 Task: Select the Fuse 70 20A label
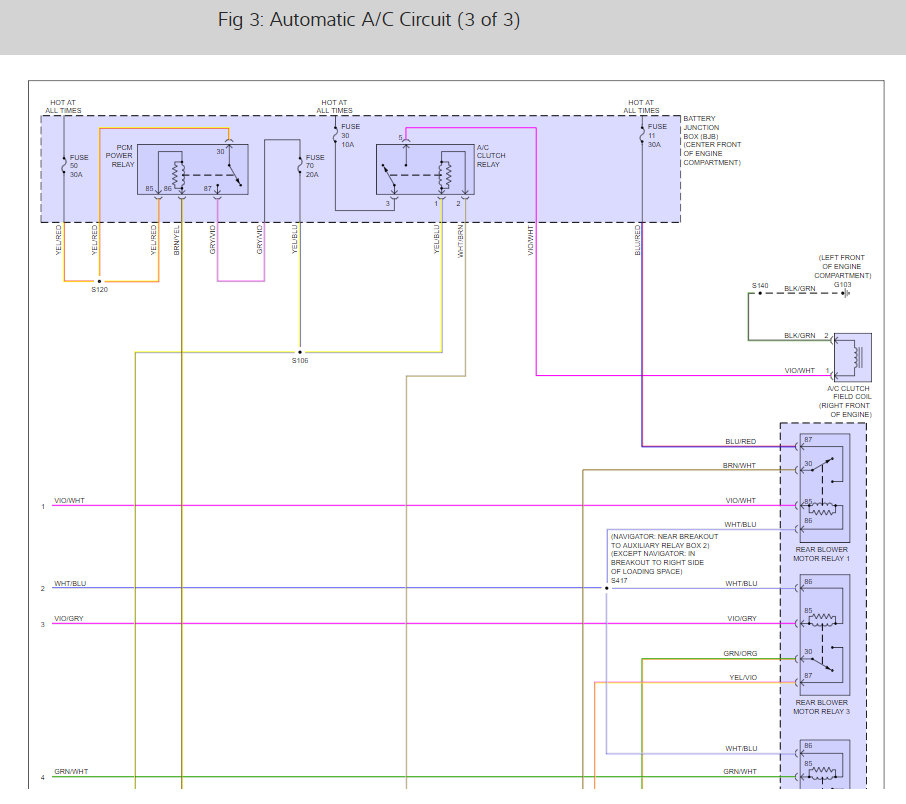point(315,166)
